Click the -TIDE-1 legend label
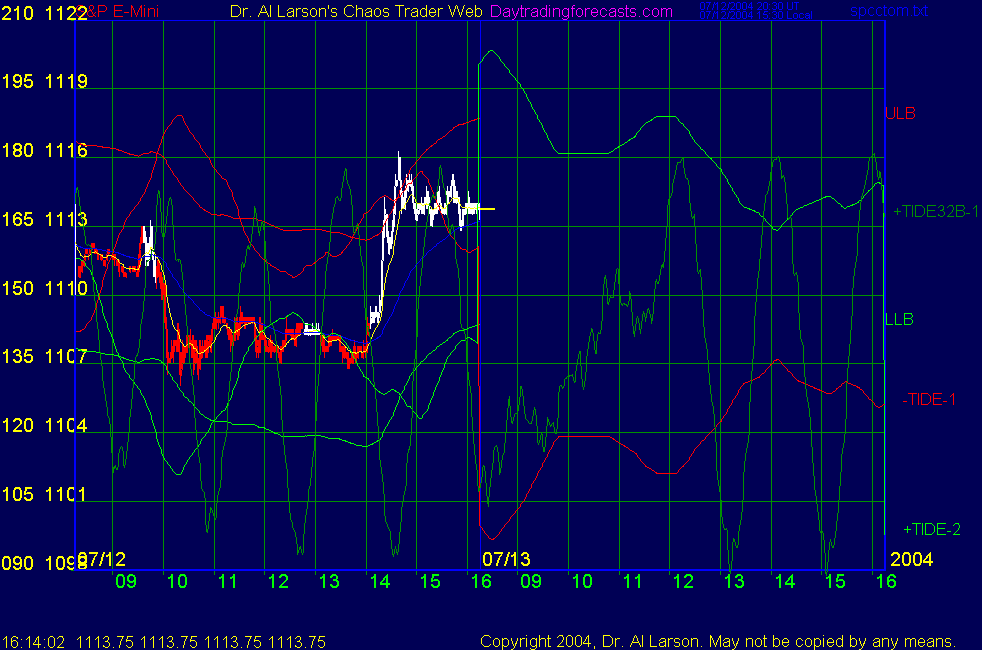 coord(929,400)
